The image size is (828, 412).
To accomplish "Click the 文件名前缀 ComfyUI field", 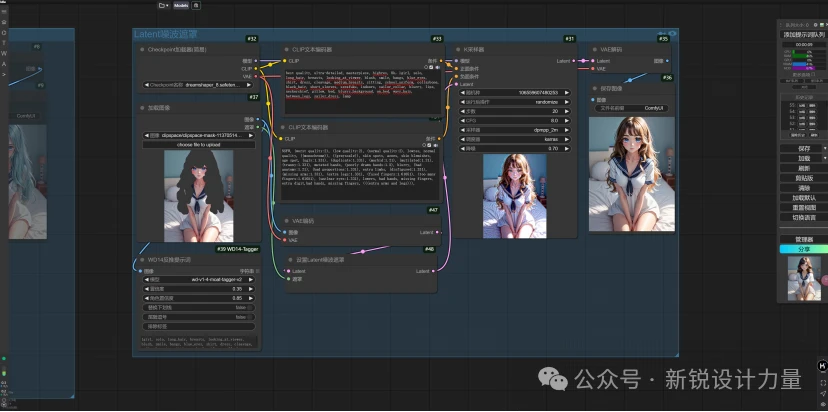I will [x=632, y=108].
